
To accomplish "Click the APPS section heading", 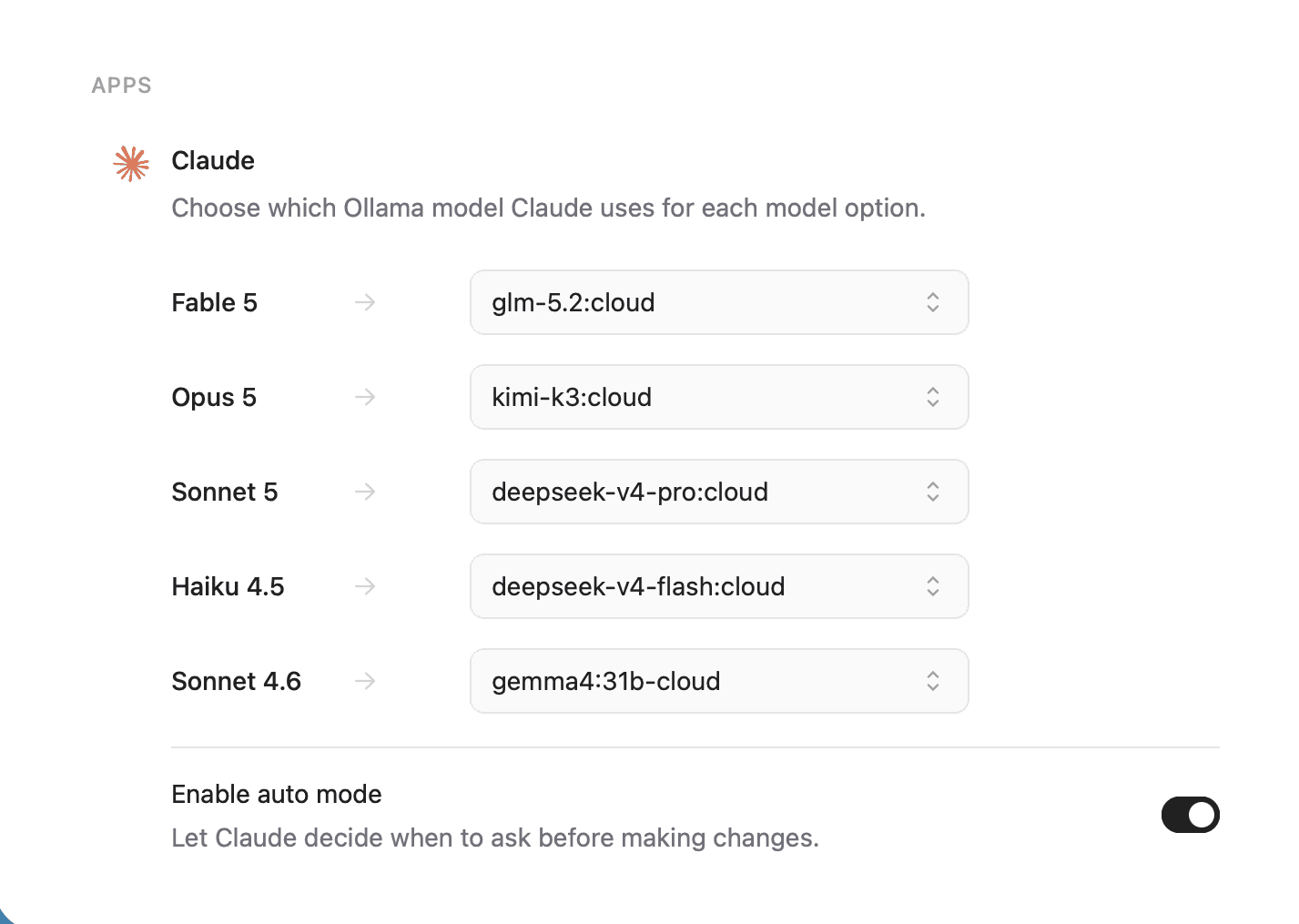I will (122, 86).
